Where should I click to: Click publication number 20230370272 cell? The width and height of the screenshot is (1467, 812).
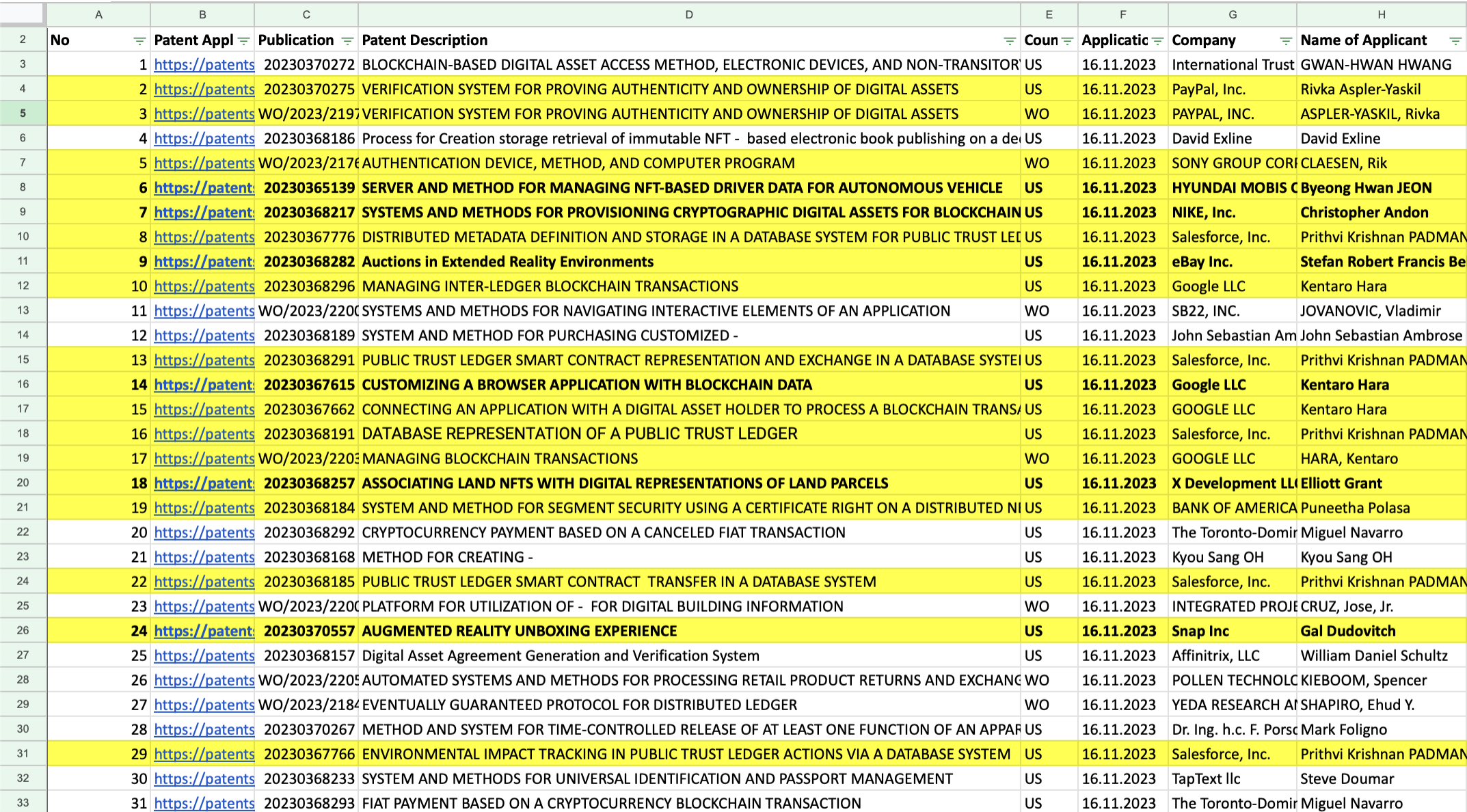(309, 65)
